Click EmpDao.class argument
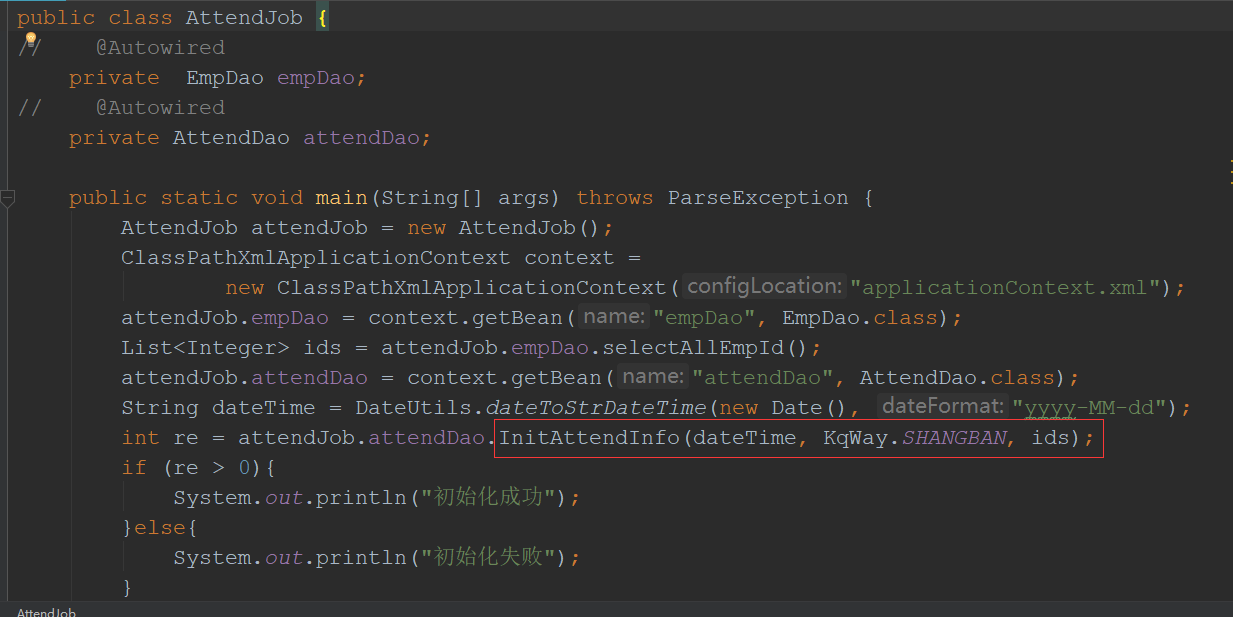Image resolution: width=1233 pixels, height=617 pixels. [860, 318]
